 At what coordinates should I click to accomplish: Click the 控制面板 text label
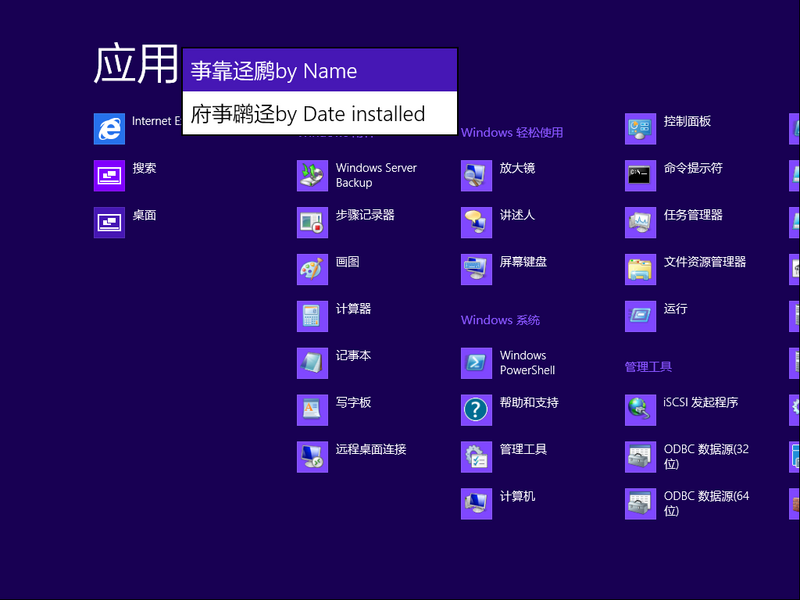(687, 121)
